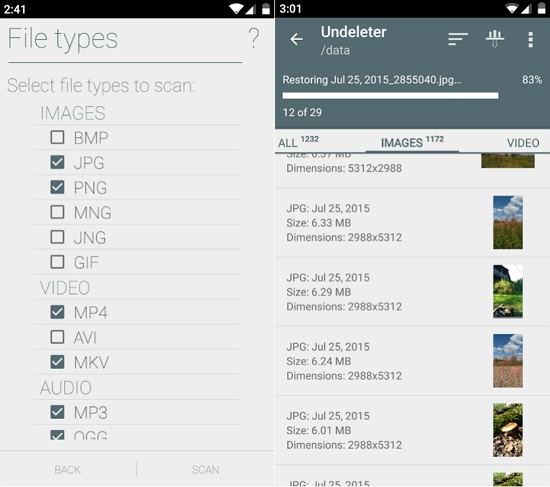Tap the BACK button

(x=67, y=469)
